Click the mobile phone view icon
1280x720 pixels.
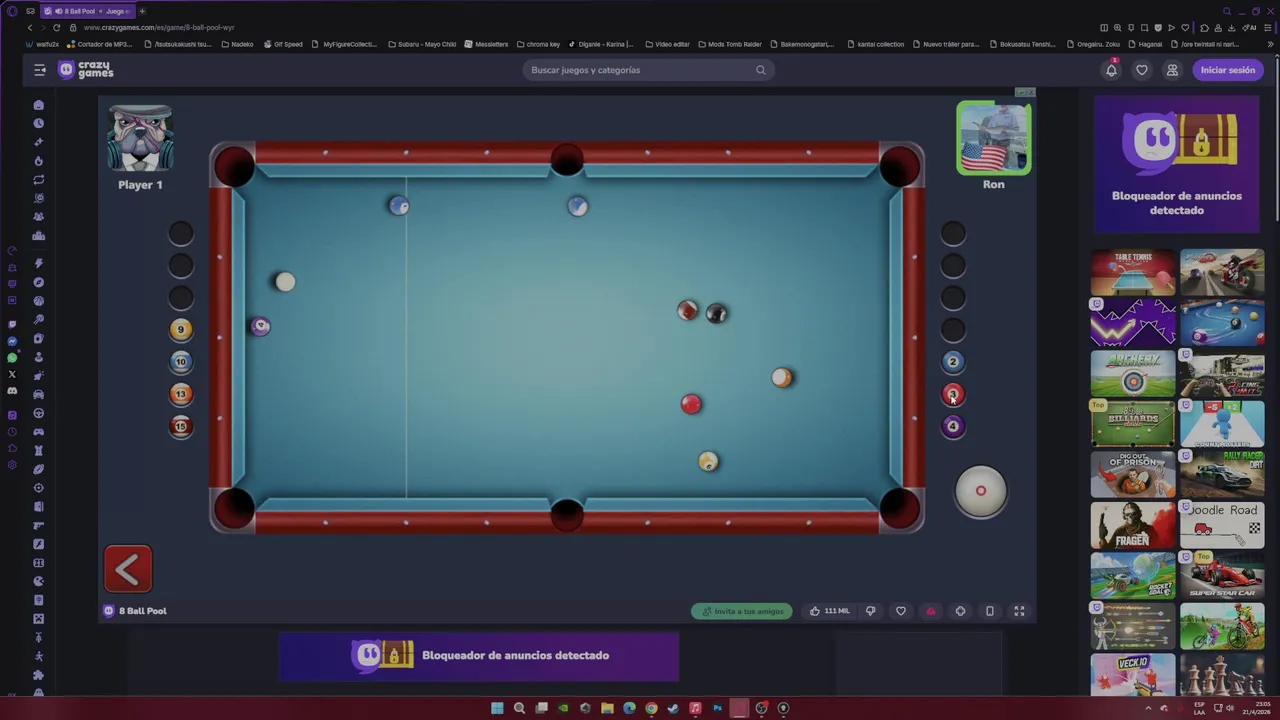point(990,611)
